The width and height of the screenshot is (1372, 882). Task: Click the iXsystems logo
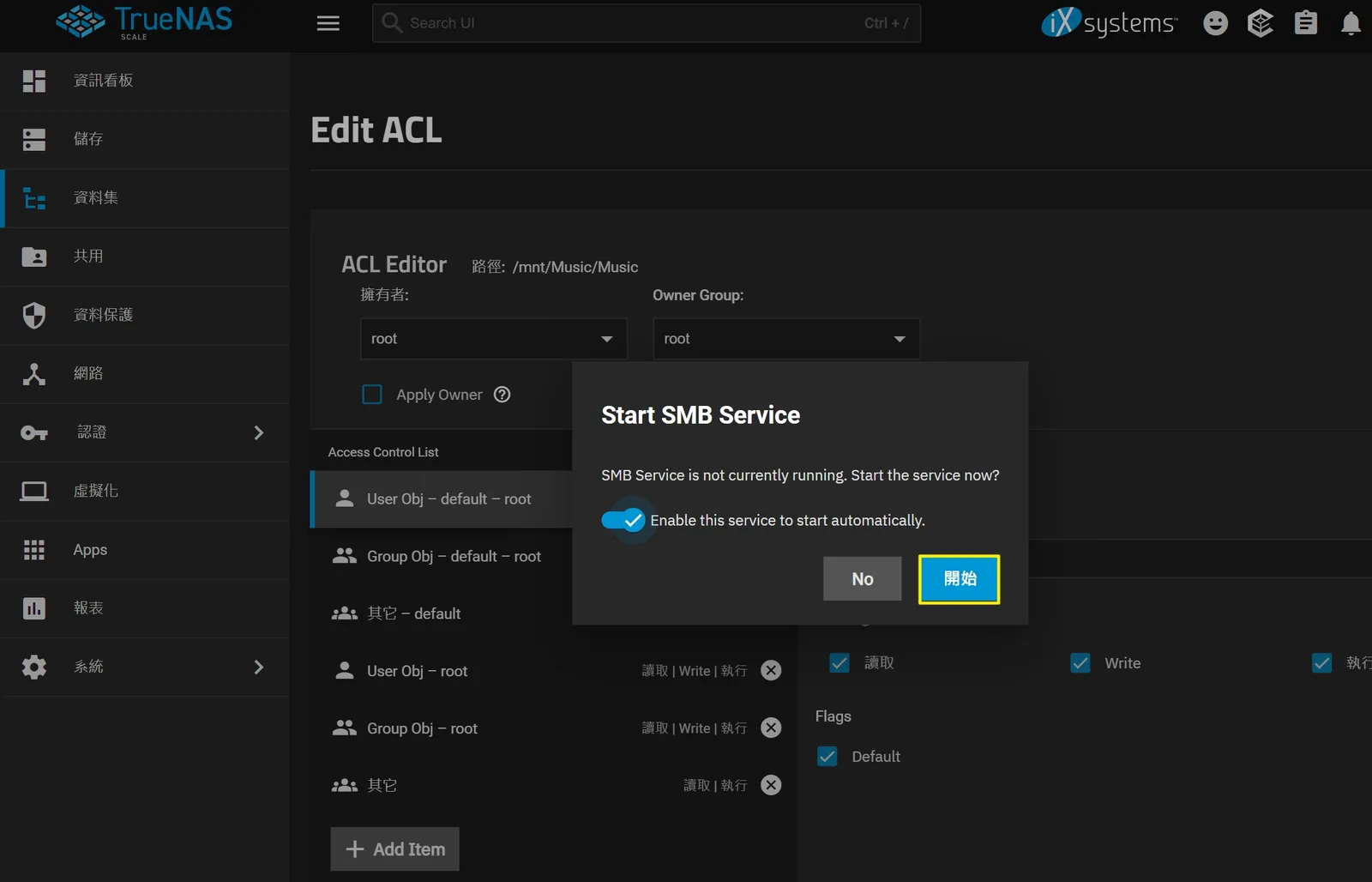point(1109,23)
